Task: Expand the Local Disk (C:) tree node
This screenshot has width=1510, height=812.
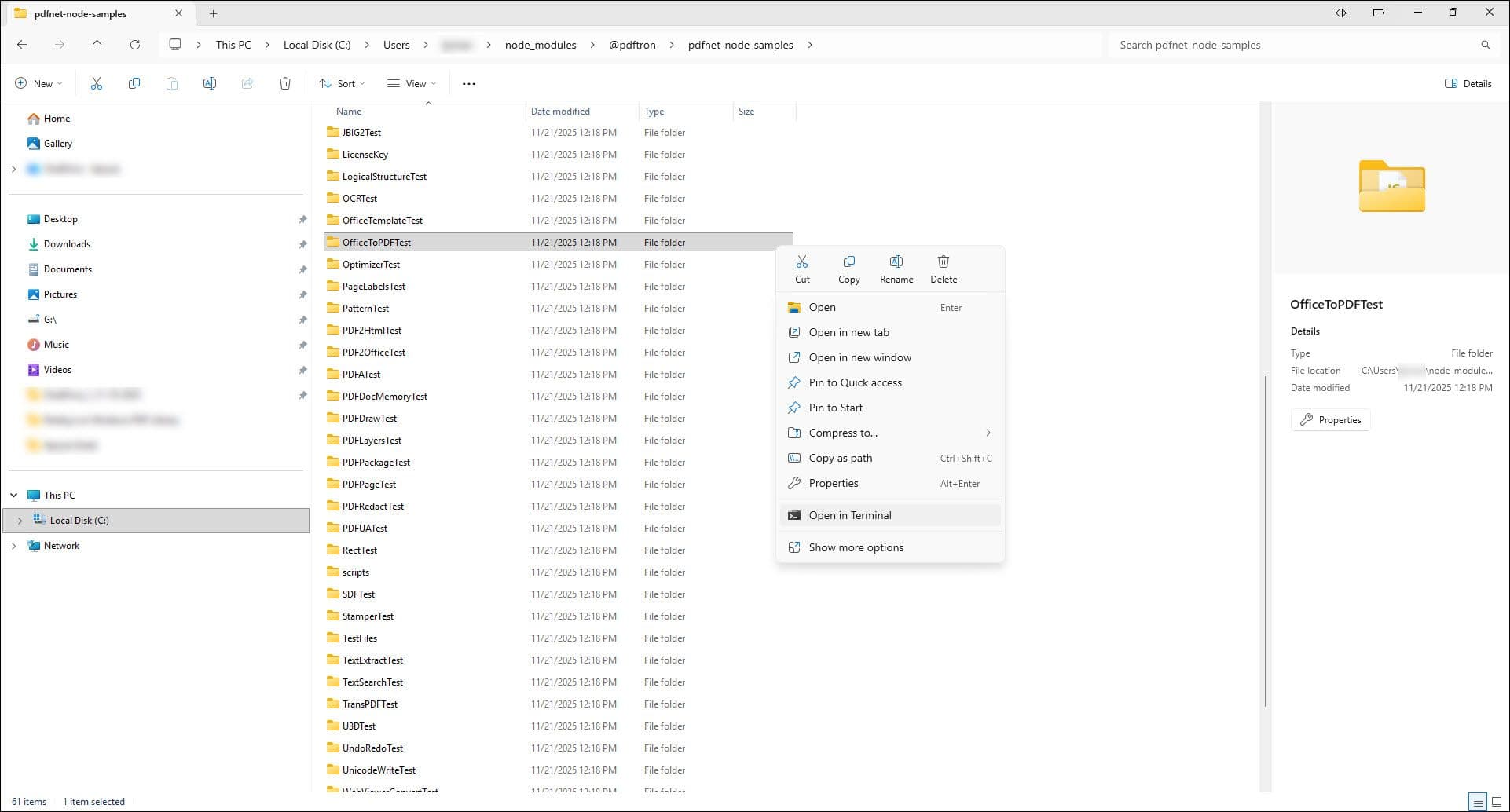Action: pos(20,521)
